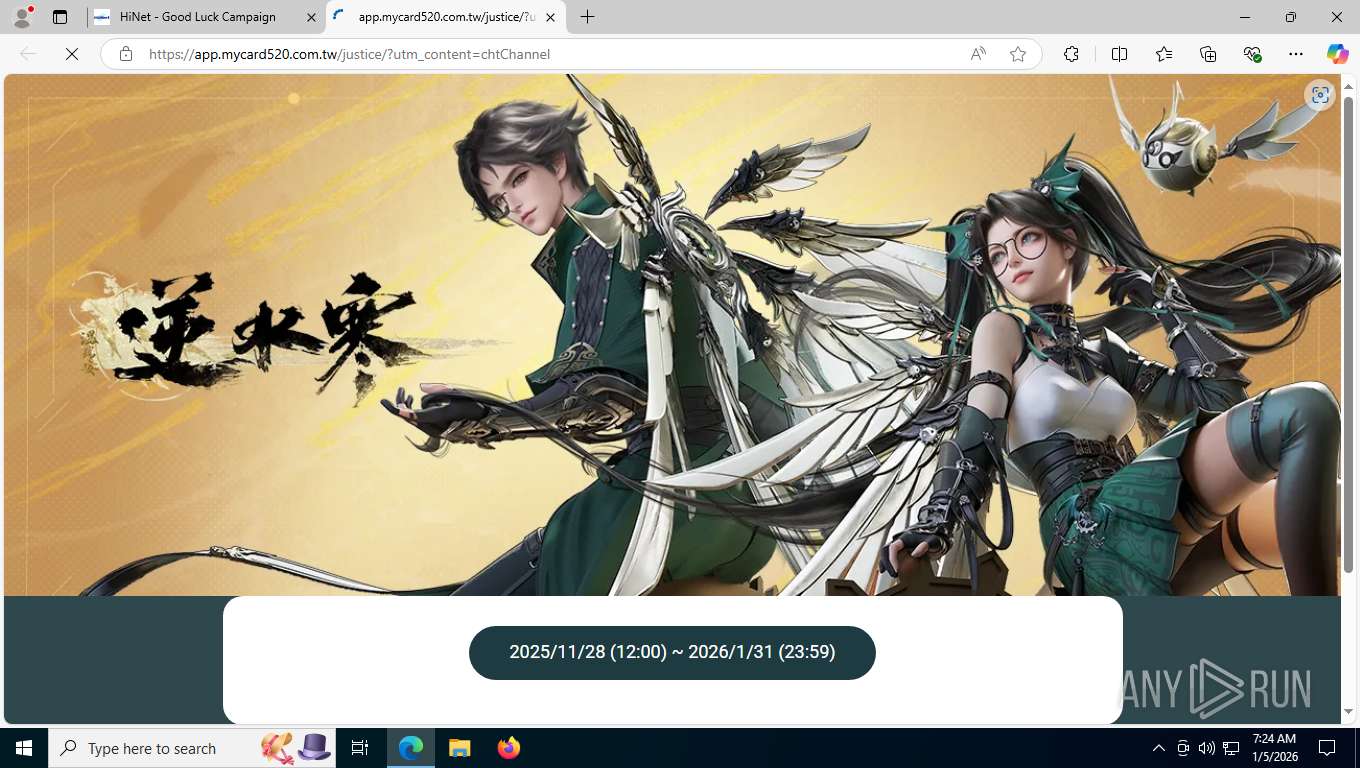Launch Firefox from taskbar

(508, 748)
